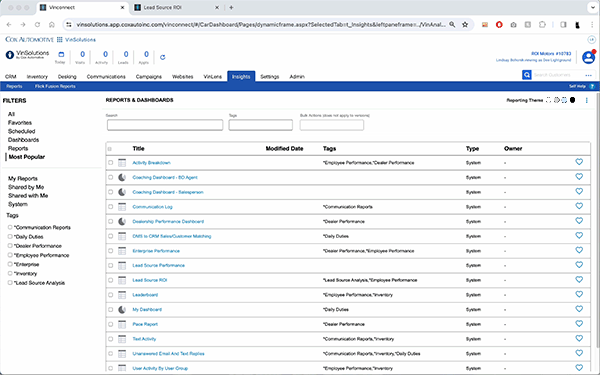Favorite Dealership Performance Dashboard heart
Screen dimensions: 600x375
[x=579, y=221]
